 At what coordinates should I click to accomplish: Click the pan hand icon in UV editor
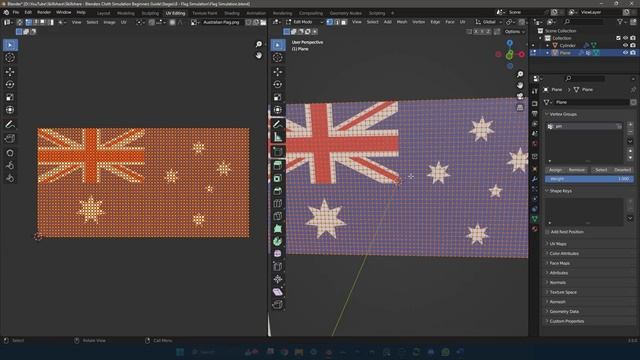tap(259, 55)
